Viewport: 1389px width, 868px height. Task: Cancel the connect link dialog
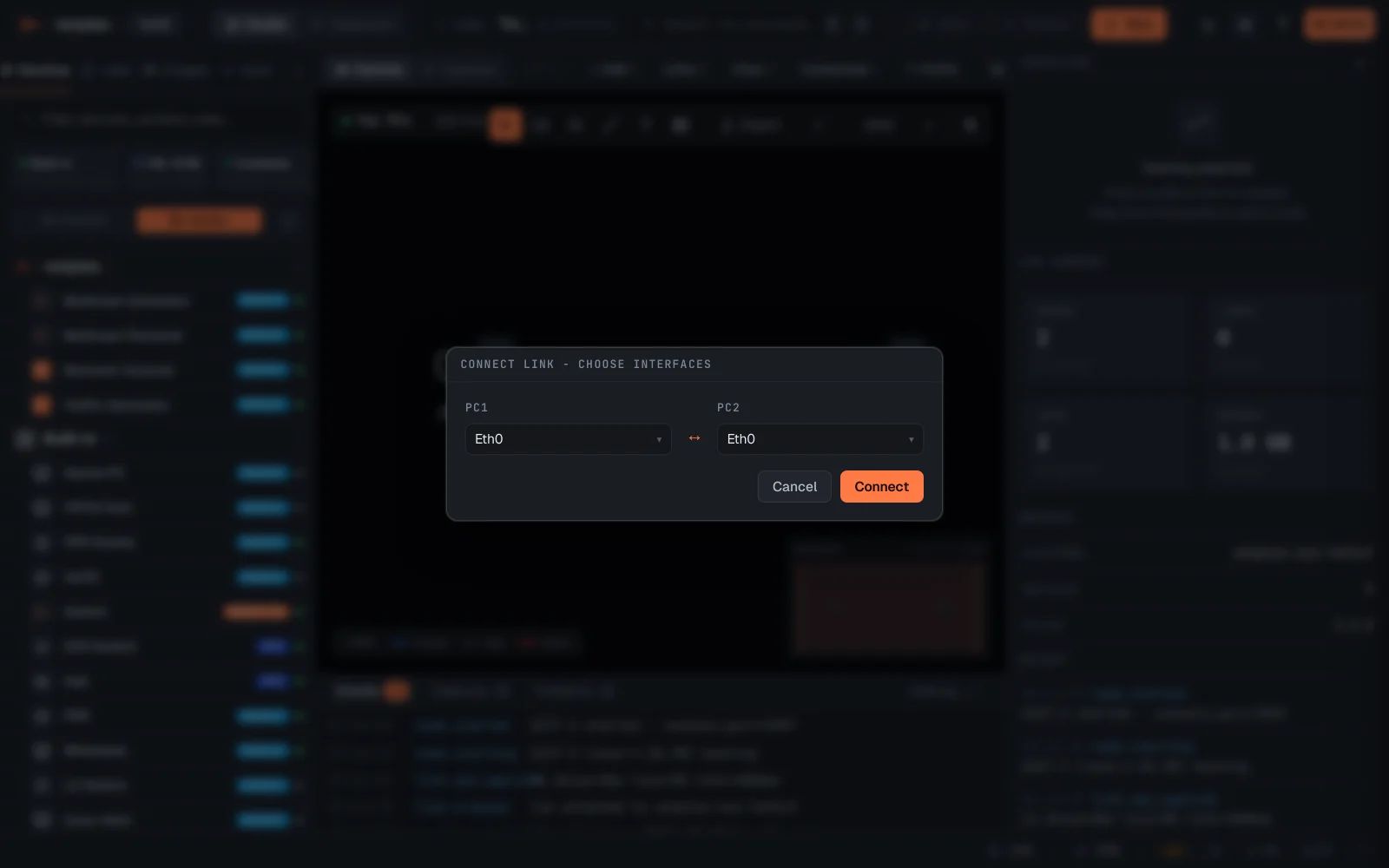[x=794, y=487]
